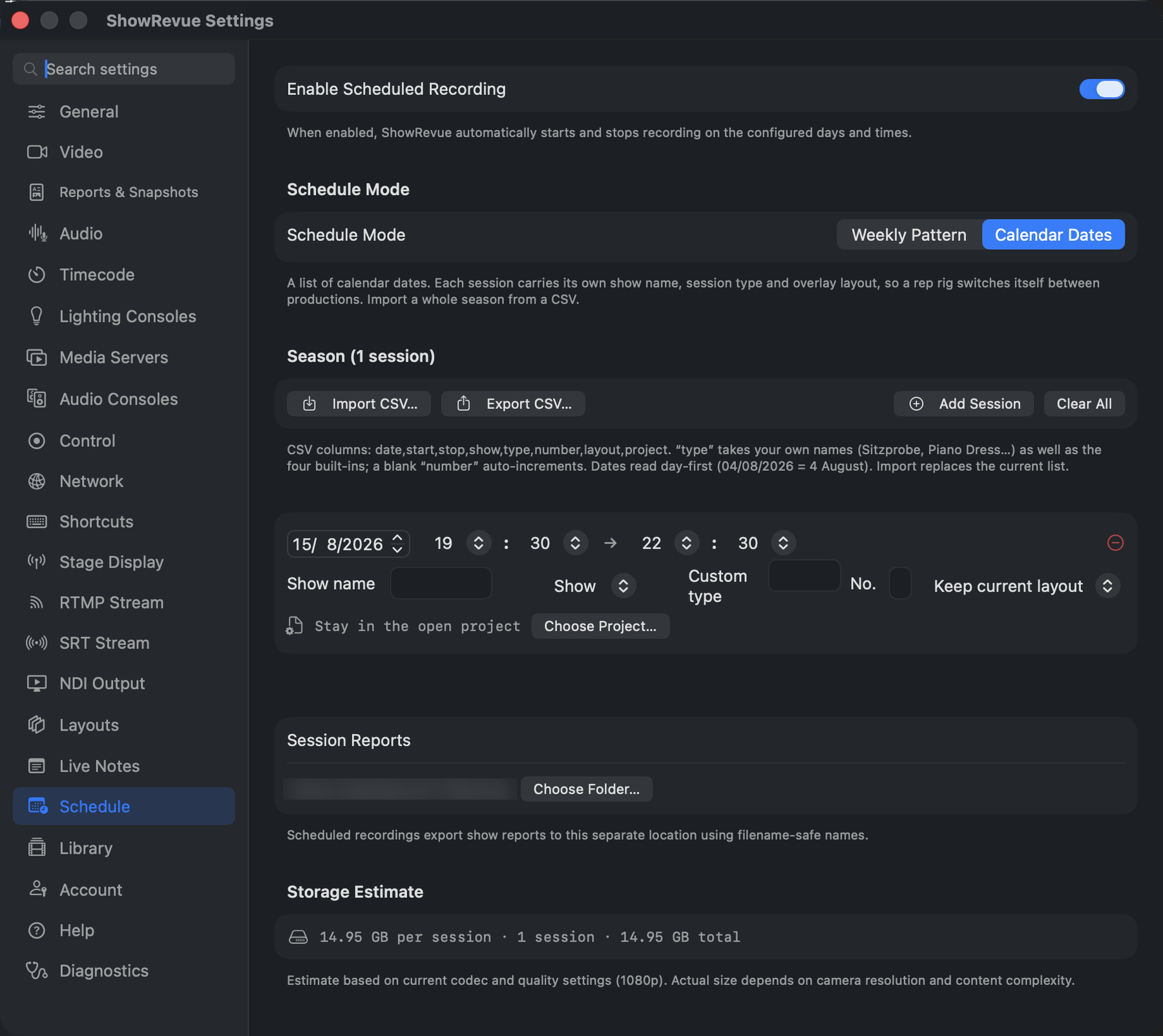This screenshot has width=1163, height=1036.
Task: Adjust the stop hour 22 stepper
Action: (x=686, y=543)
